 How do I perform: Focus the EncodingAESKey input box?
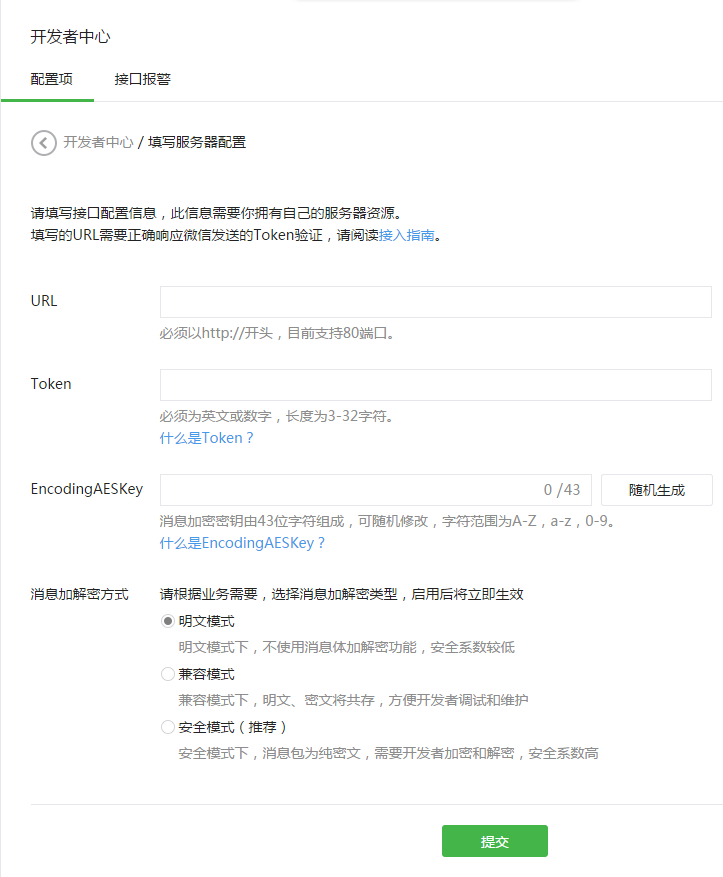pos(350,490)
